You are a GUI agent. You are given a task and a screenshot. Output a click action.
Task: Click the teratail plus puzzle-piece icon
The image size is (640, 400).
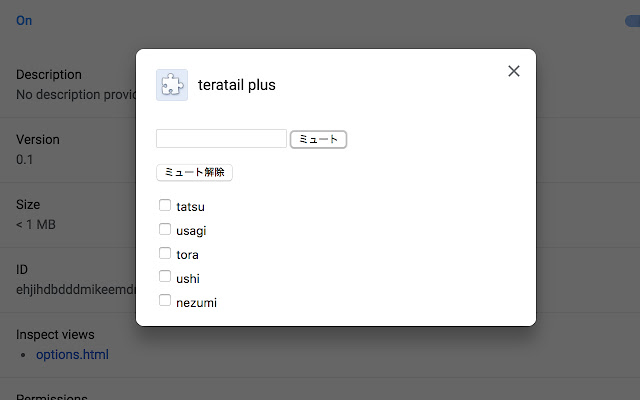pyautogui.click(x=172, y=85)
